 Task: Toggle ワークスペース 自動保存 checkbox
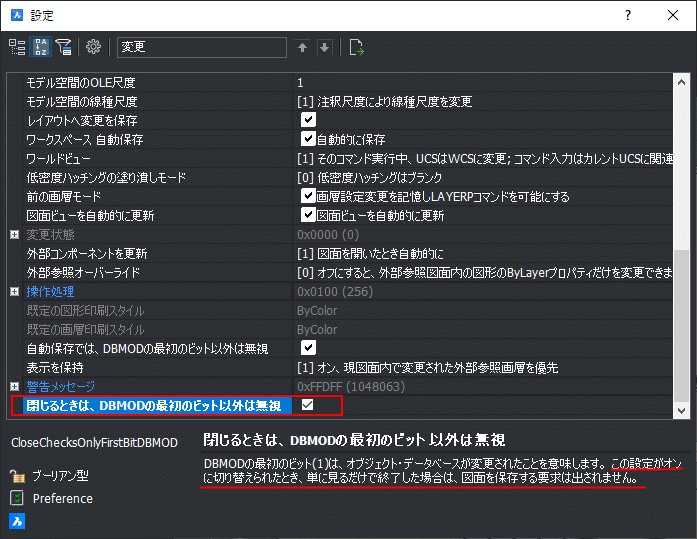[308, 139]
